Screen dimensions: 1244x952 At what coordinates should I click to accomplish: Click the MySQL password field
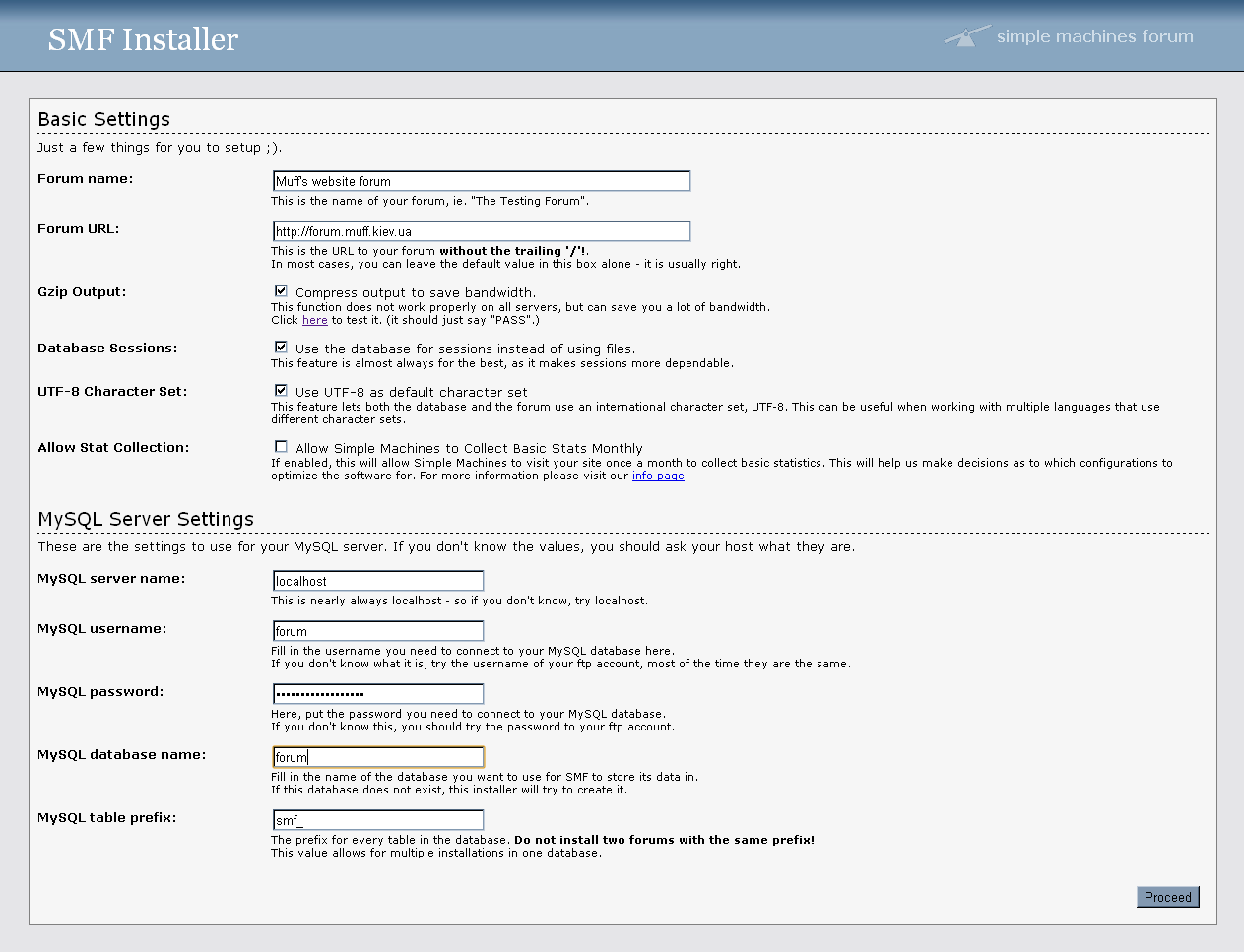coord(378,694)
